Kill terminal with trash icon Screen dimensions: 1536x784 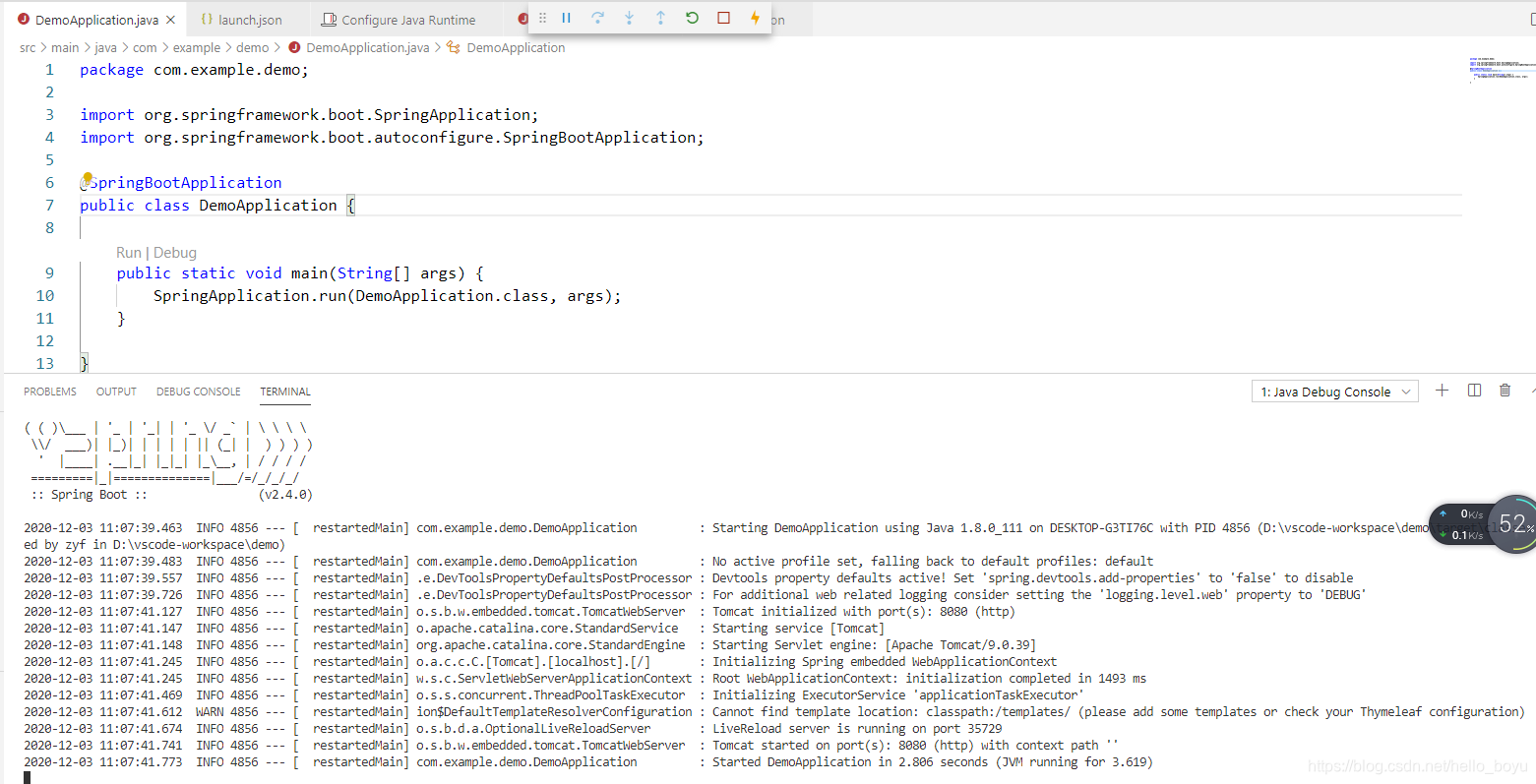pos(1505,391)
